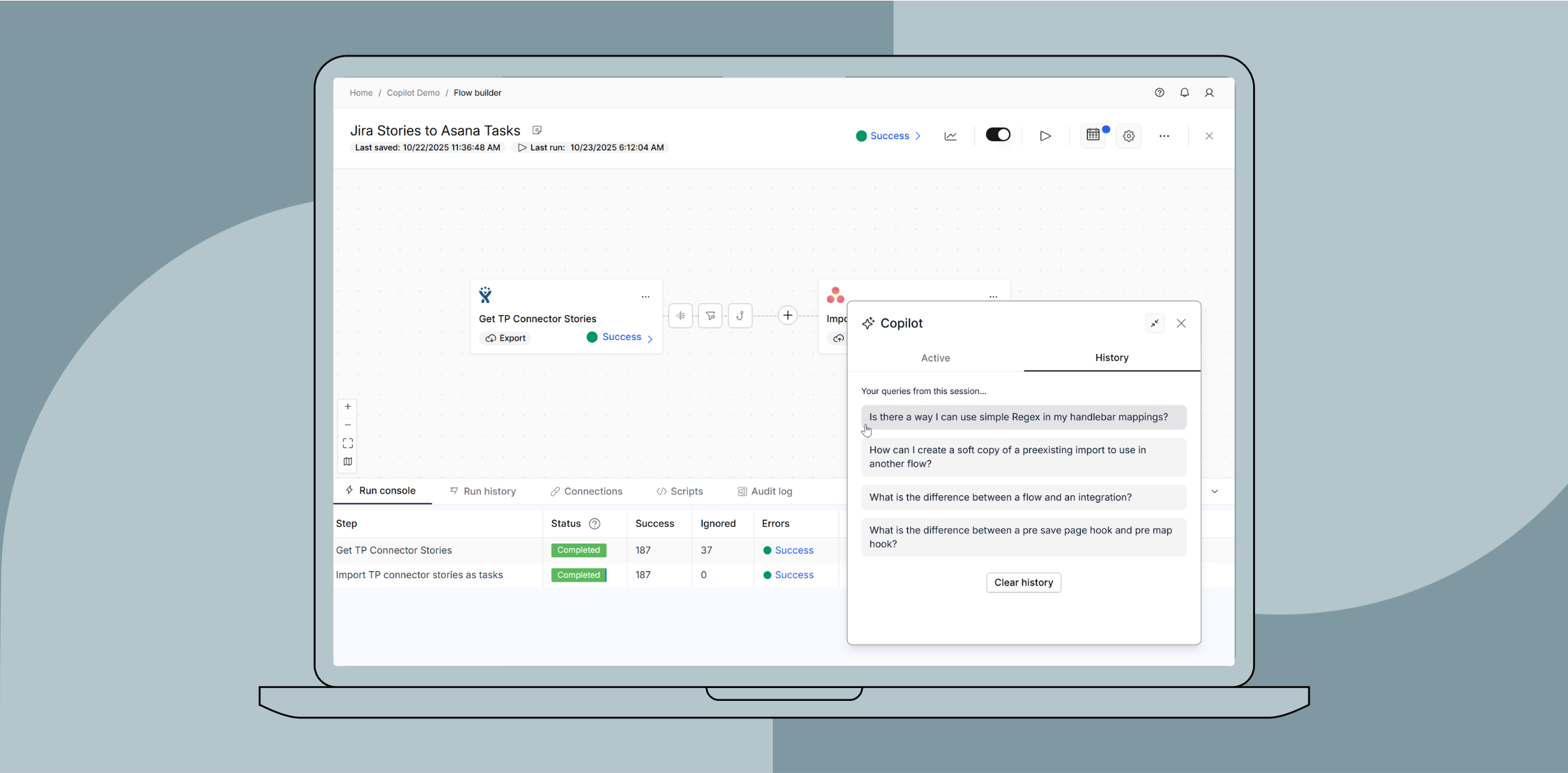Screen dimensions: 1568x773
Task: Open the flow schedule calendar icon
Action: coord(1093,136)
